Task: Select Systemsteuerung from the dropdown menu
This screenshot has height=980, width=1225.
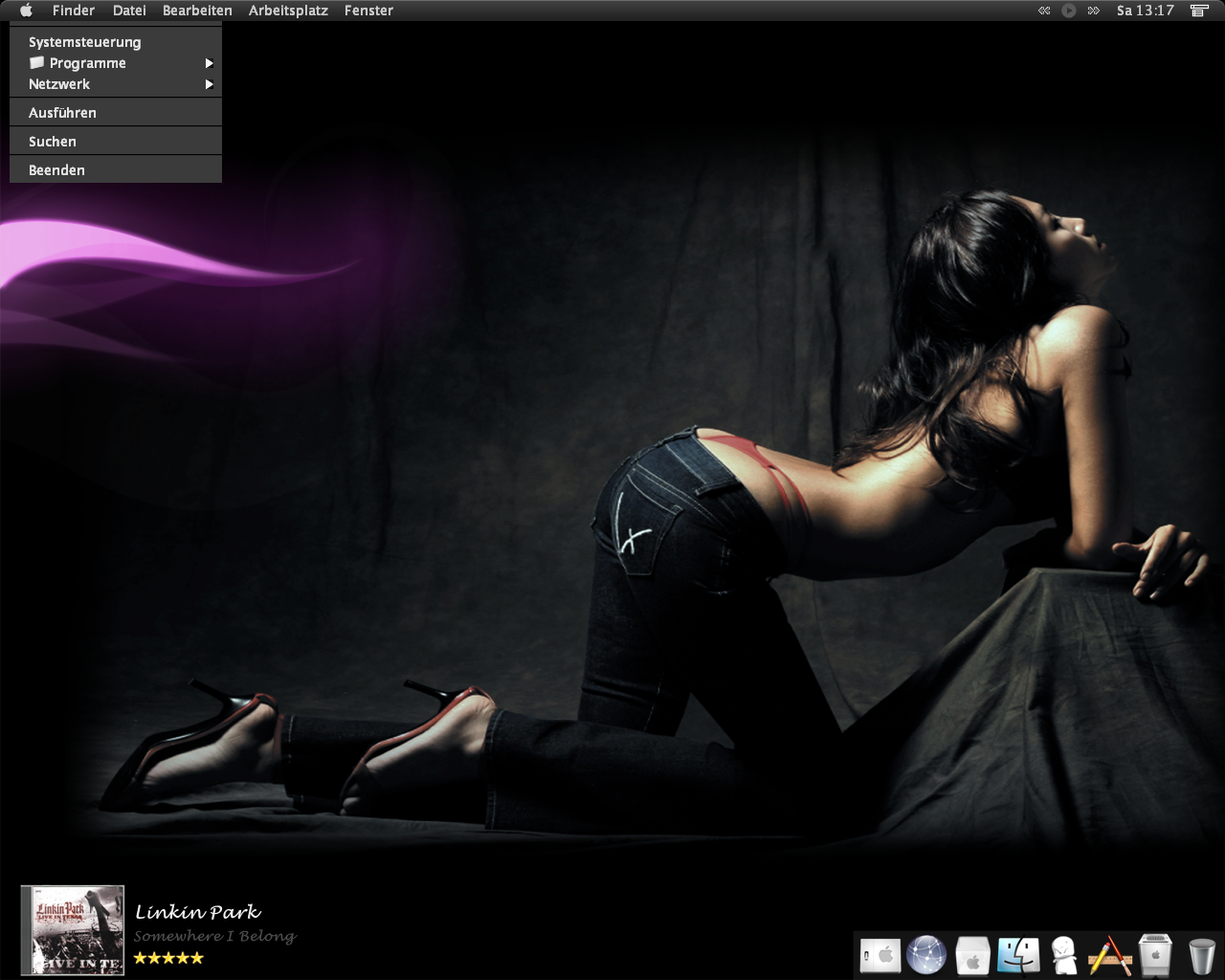Action: 116,42
